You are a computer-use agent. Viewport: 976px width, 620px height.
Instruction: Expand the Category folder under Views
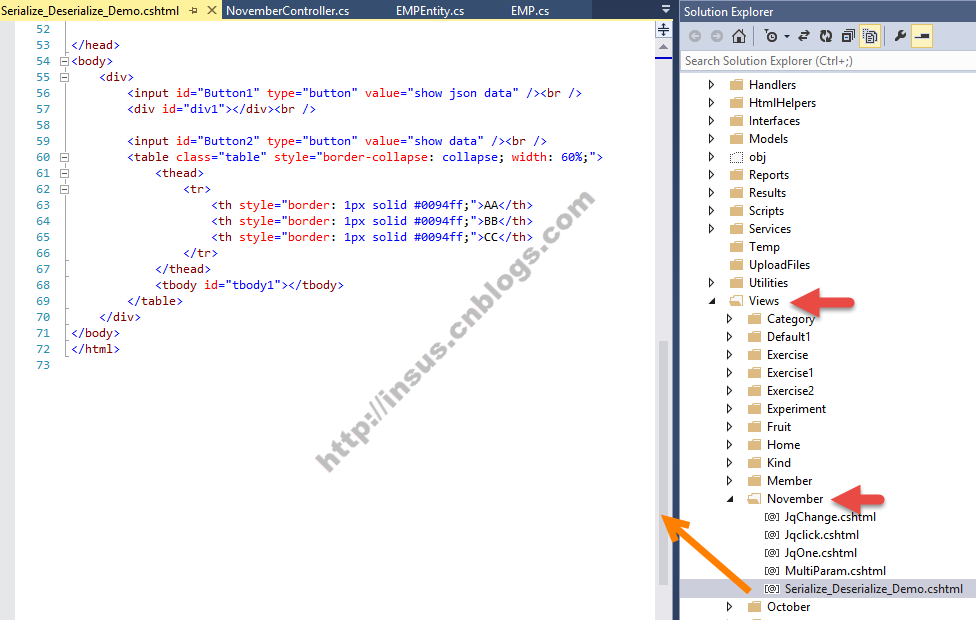tap(730, 319)
